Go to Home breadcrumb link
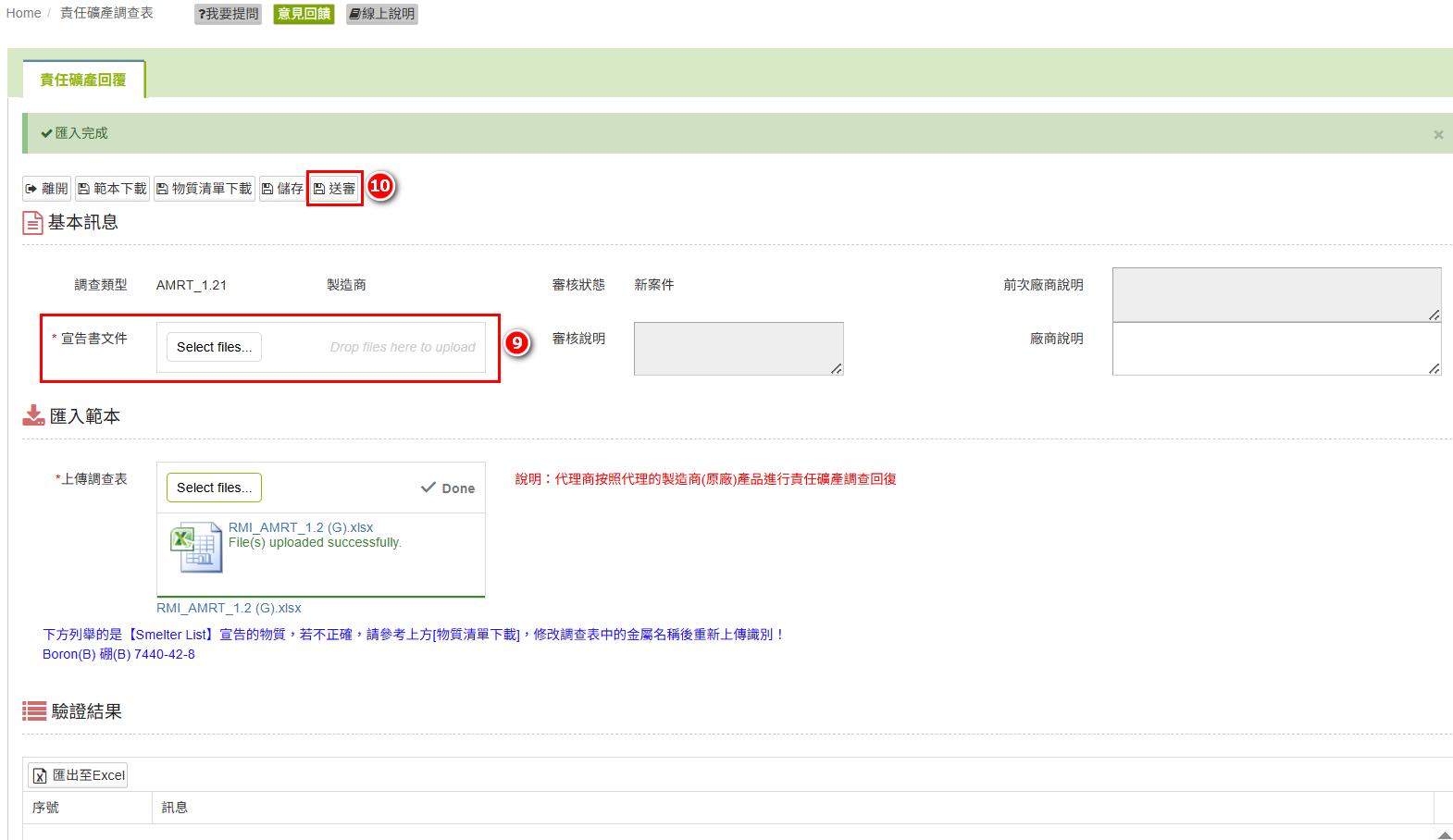 (x=23, y=13)
